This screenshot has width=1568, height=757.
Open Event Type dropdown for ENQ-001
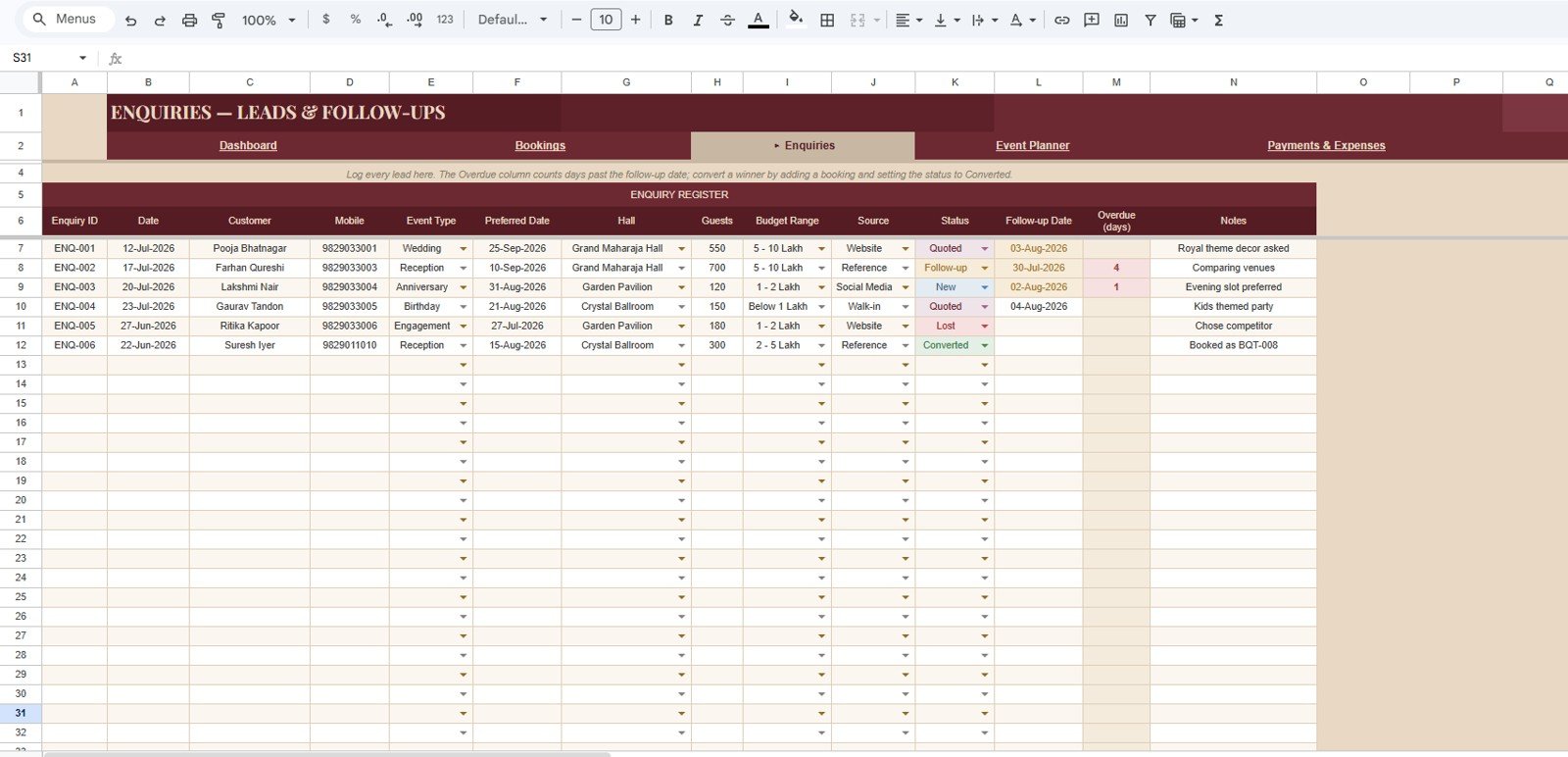464,249
